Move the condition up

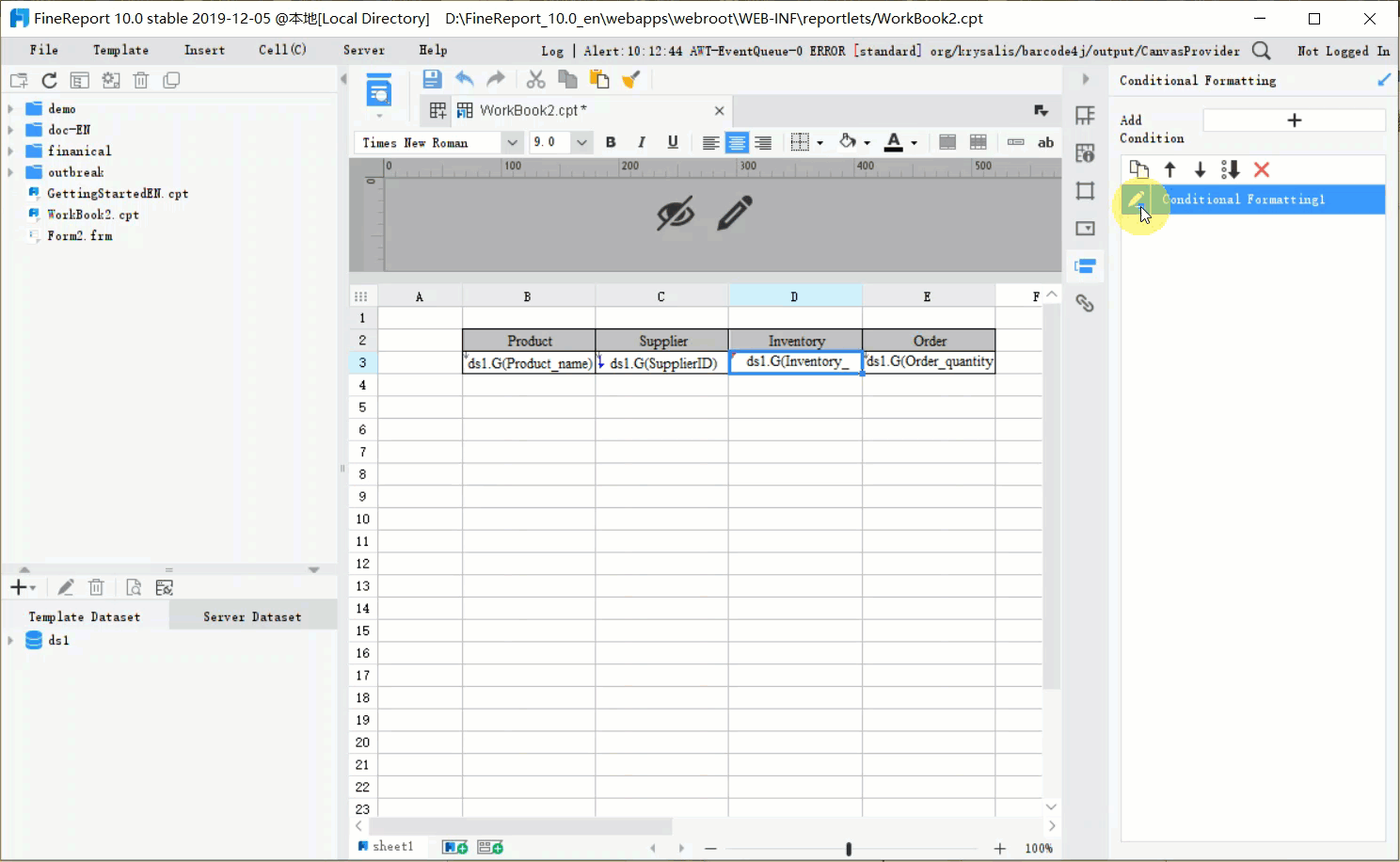pyautogui.click(x=1169, y=169)
